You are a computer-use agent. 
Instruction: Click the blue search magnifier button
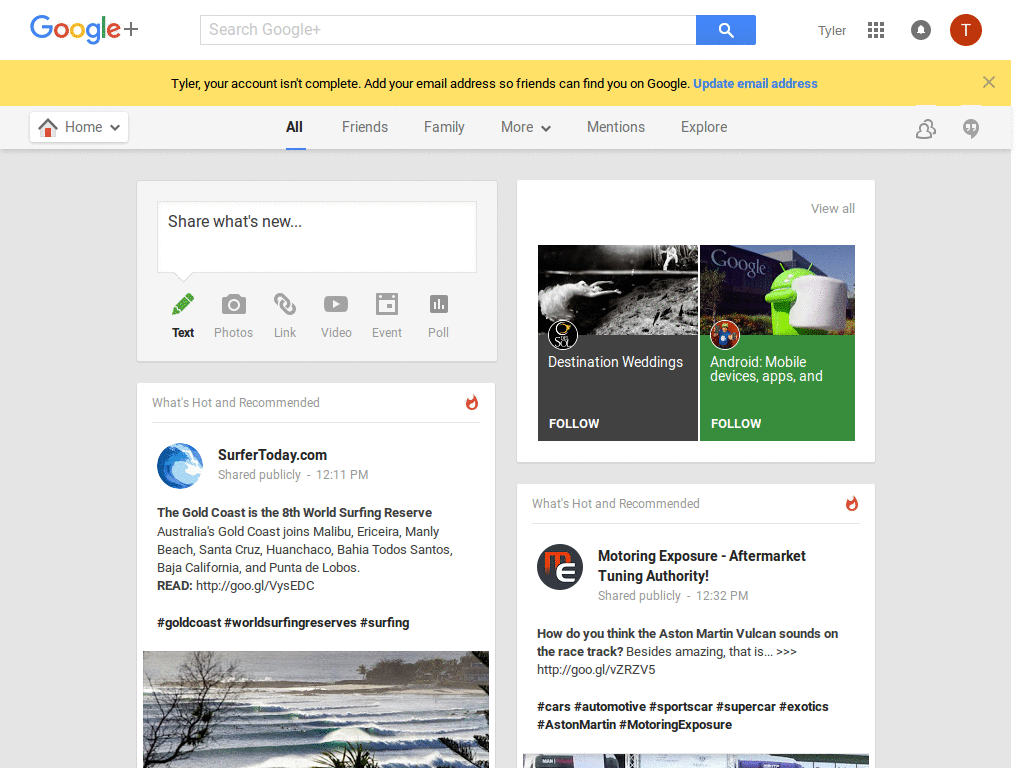(726, 30)
